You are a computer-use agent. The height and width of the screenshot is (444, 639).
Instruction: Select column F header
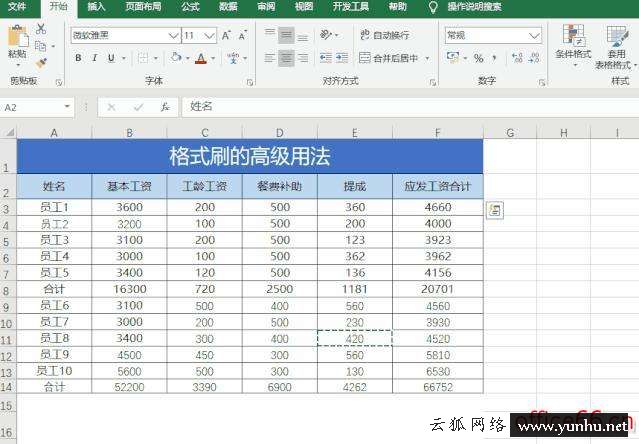pyautogui.click(x=438, y=133)
